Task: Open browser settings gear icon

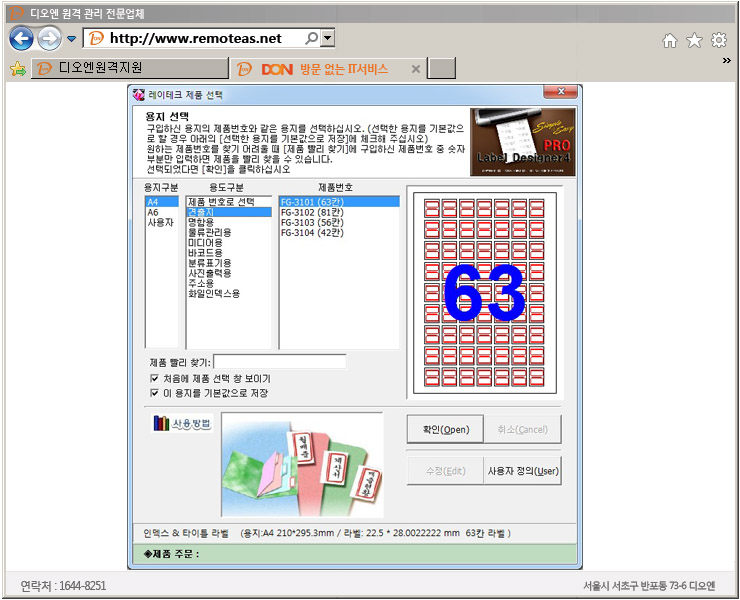Action: (718, 40)
